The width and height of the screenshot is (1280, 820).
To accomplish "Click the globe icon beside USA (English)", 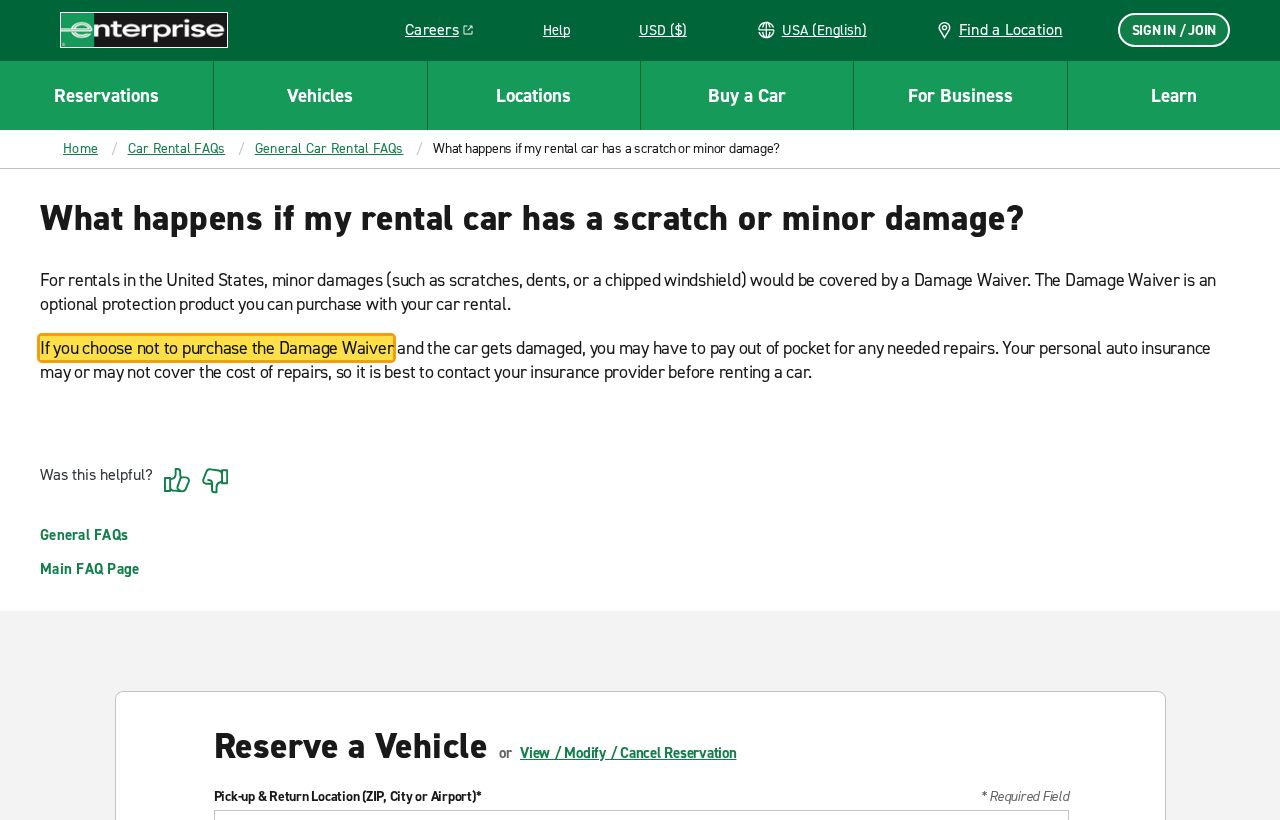I will [x=766, y=30].
